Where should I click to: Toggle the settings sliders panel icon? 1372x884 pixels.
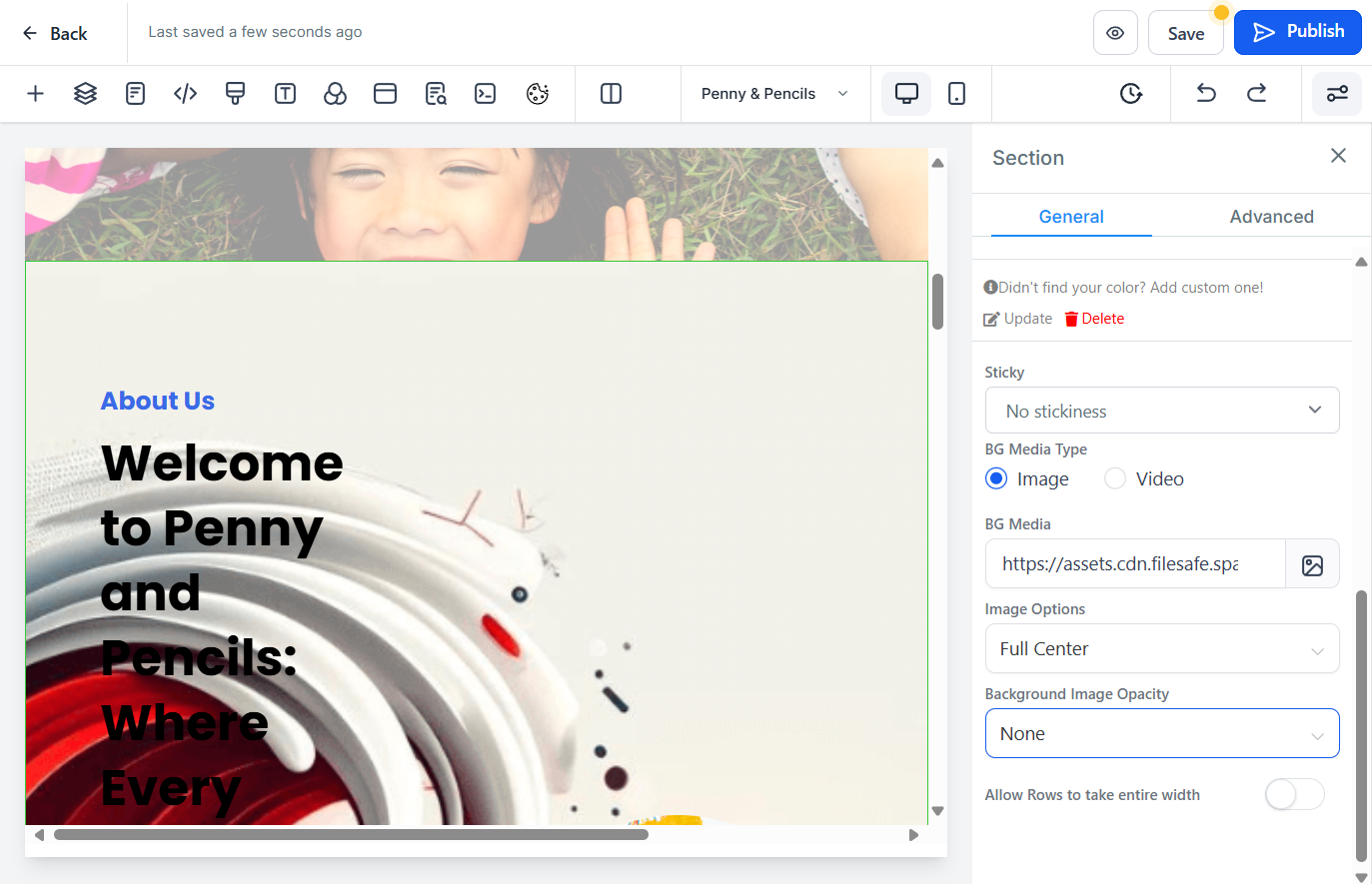pyautogui.click(x=1337, y=94)
